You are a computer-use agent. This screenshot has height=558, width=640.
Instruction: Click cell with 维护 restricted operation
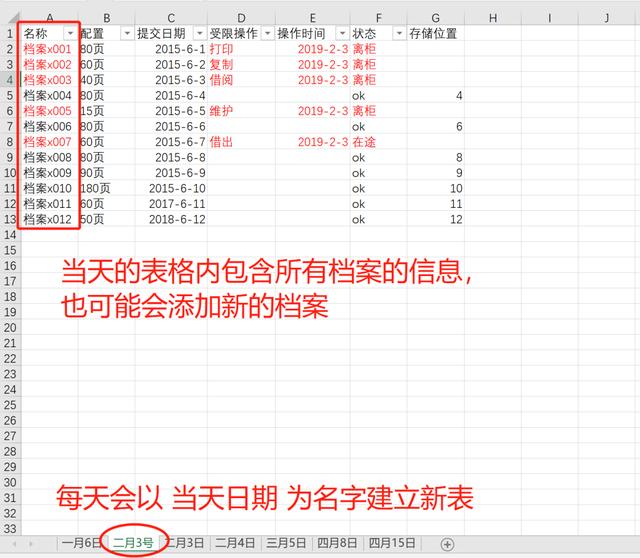pos(241,111)
